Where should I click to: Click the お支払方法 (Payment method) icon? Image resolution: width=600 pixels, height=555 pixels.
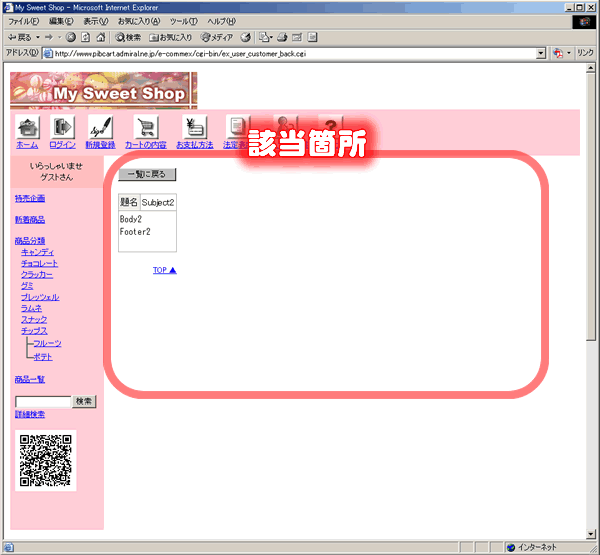(x=194, y=128)
